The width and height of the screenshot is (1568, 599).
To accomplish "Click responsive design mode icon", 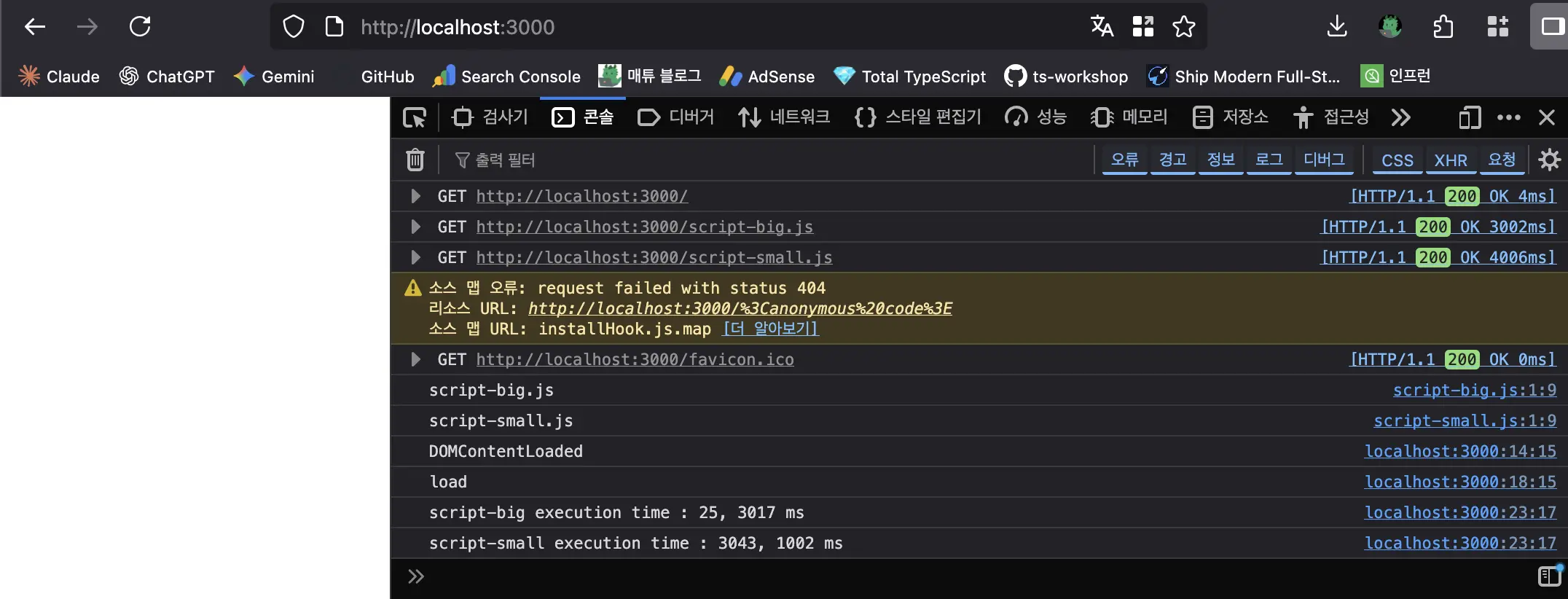I will [x=1470, y=117].
